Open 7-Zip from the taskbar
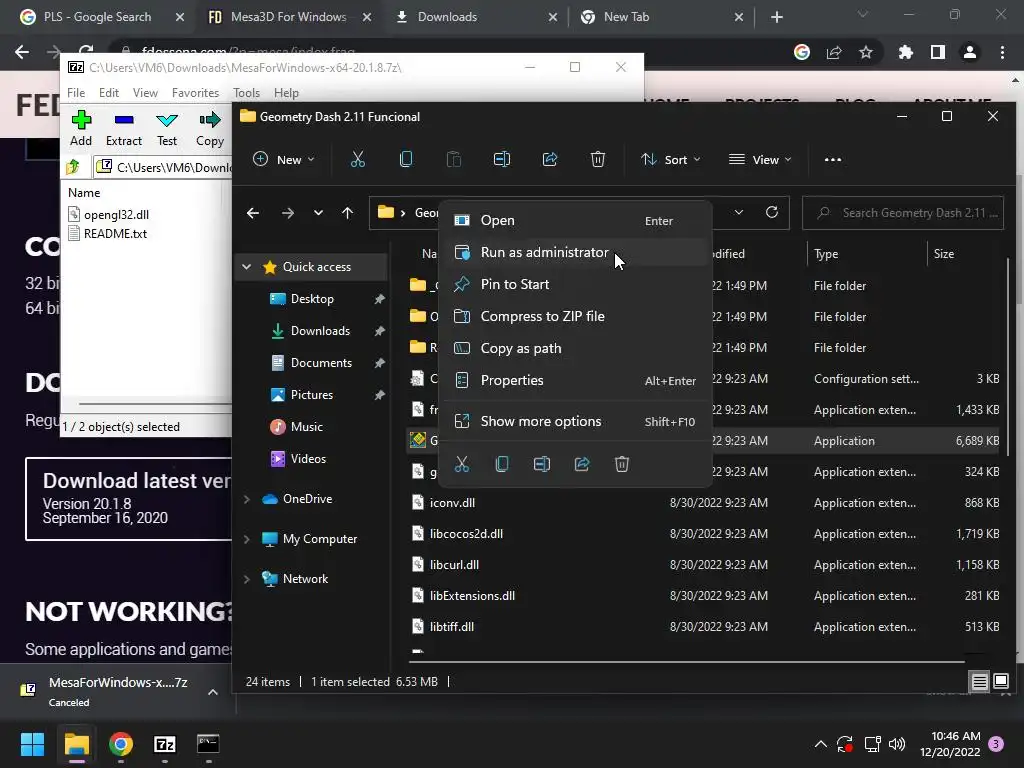 tap(165, 744)
